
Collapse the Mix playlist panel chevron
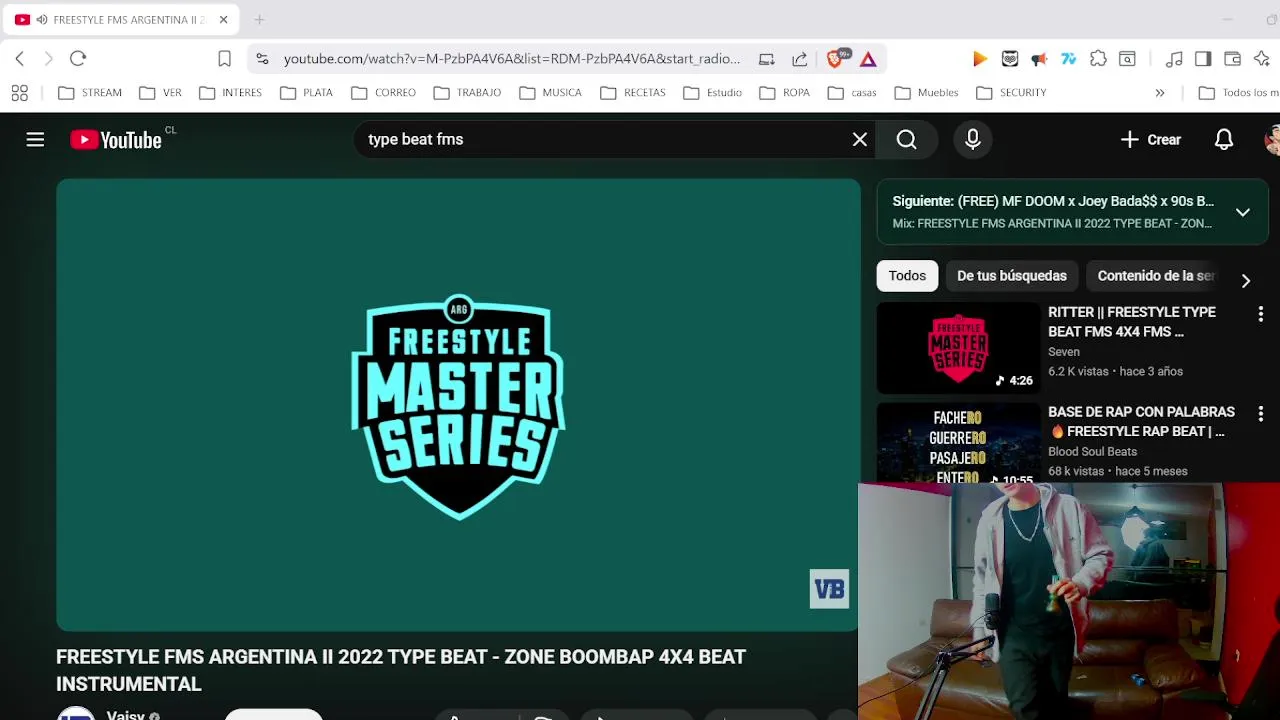(1243, 212)
